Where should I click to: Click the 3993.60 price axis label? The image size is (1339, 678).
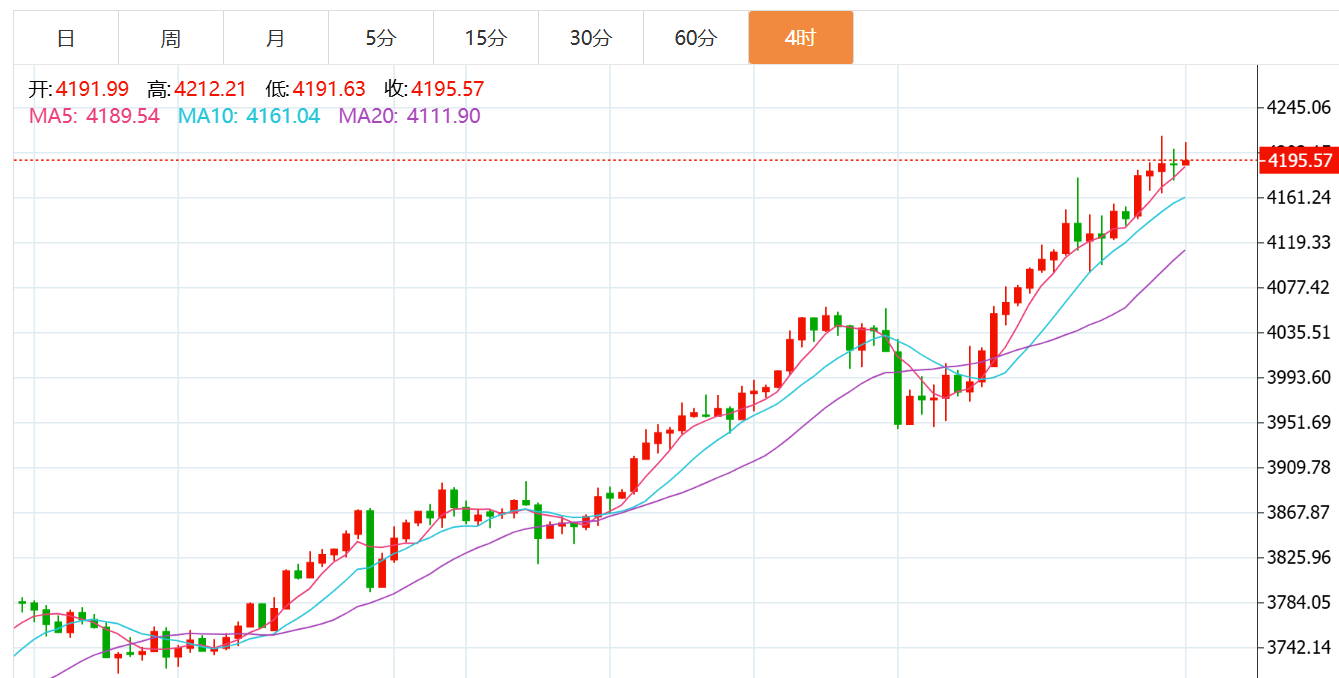(x=1298, y=377)
